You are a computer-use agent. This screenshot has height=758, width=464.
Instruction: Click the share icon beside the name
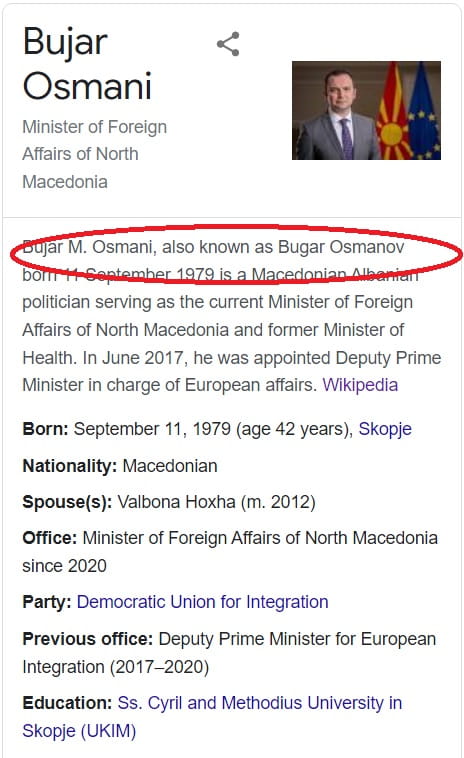[228, 44]
